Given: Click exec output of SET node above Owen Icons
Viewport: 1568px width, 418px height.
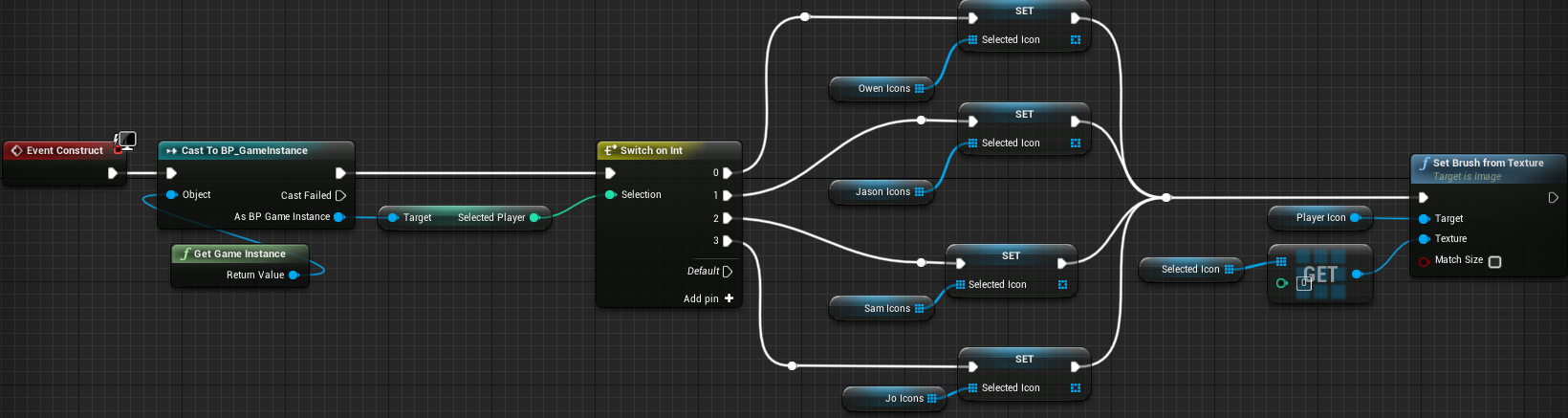Looking at the screenshot, I should click(x=1076, y=18).
